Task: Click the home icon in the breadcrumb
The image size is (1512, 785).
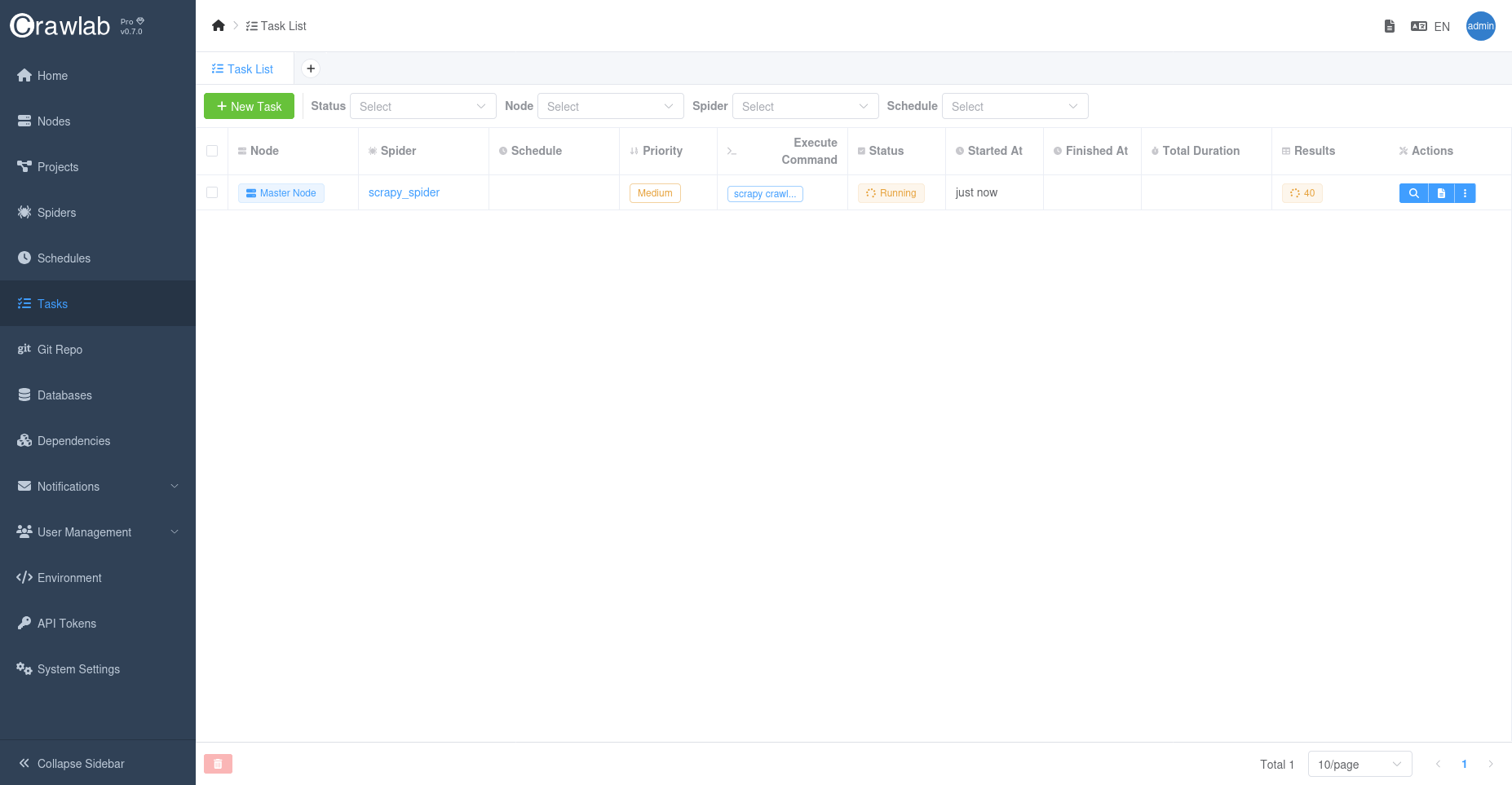Action: [218, 26]
